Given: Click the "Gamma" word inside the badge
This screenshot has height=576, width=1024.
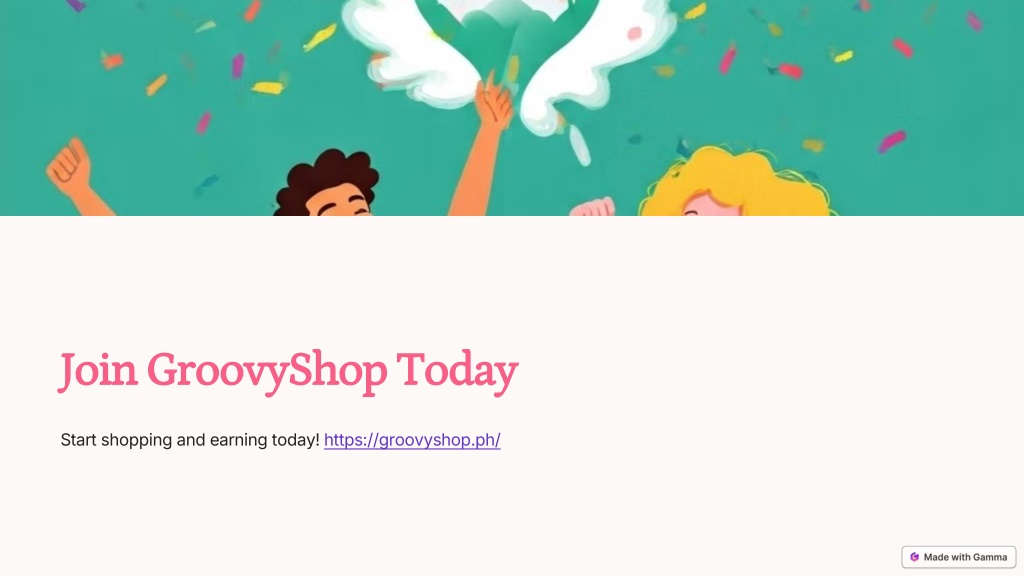Looking at the screenshot, I should [x=990, y=557].
